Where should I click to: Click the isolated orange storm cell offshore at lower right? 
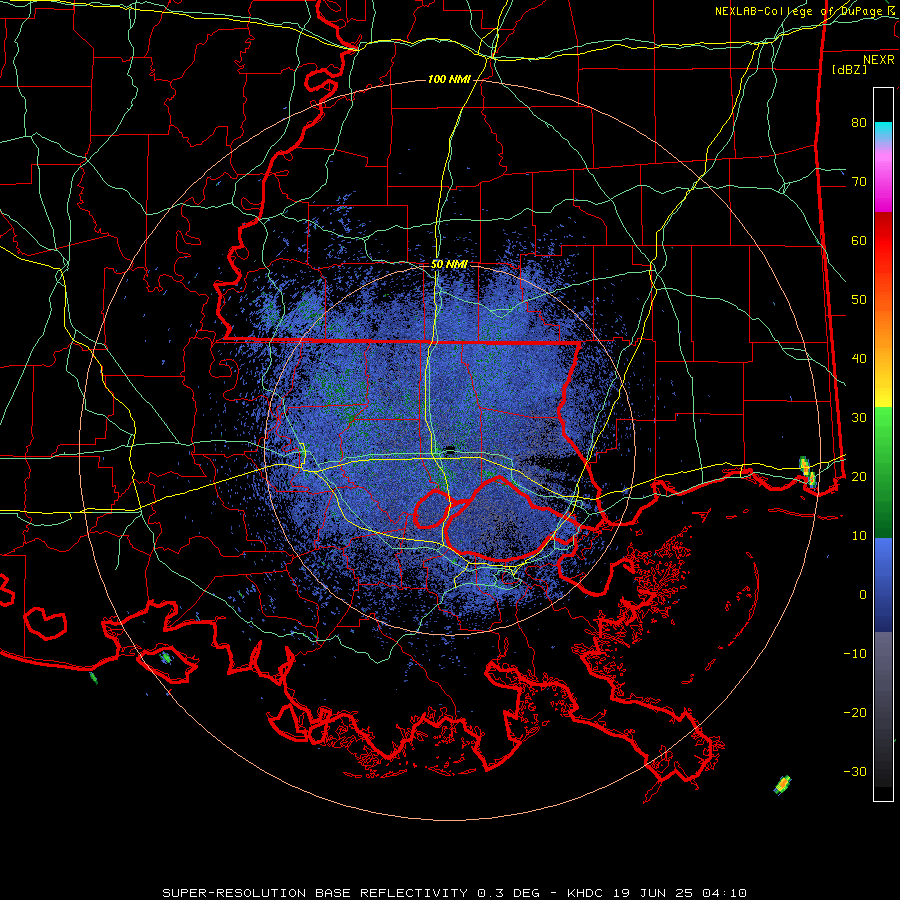point(782,784)
